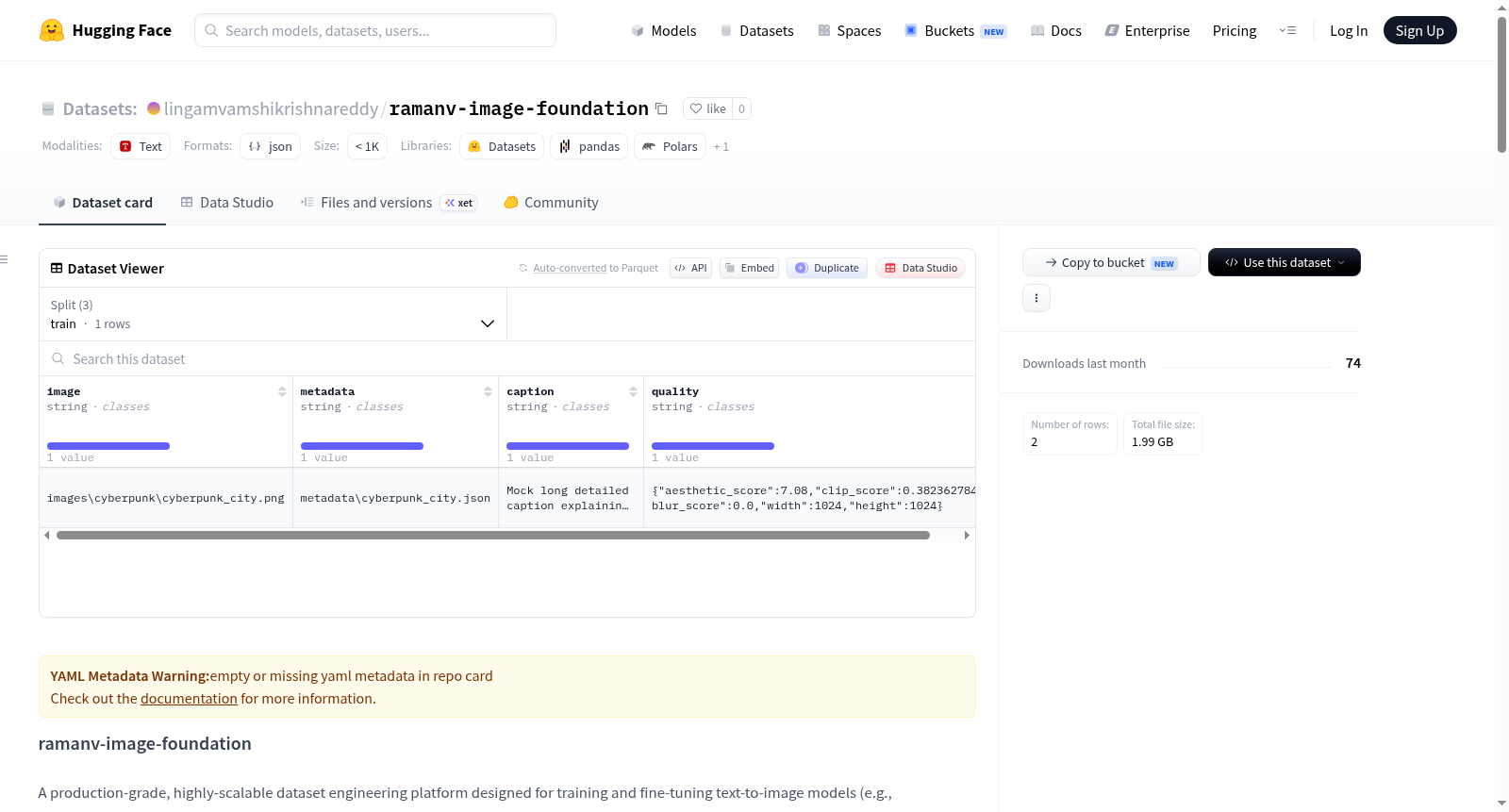Open Docs in the top navigation

(x=1056, y=31)
